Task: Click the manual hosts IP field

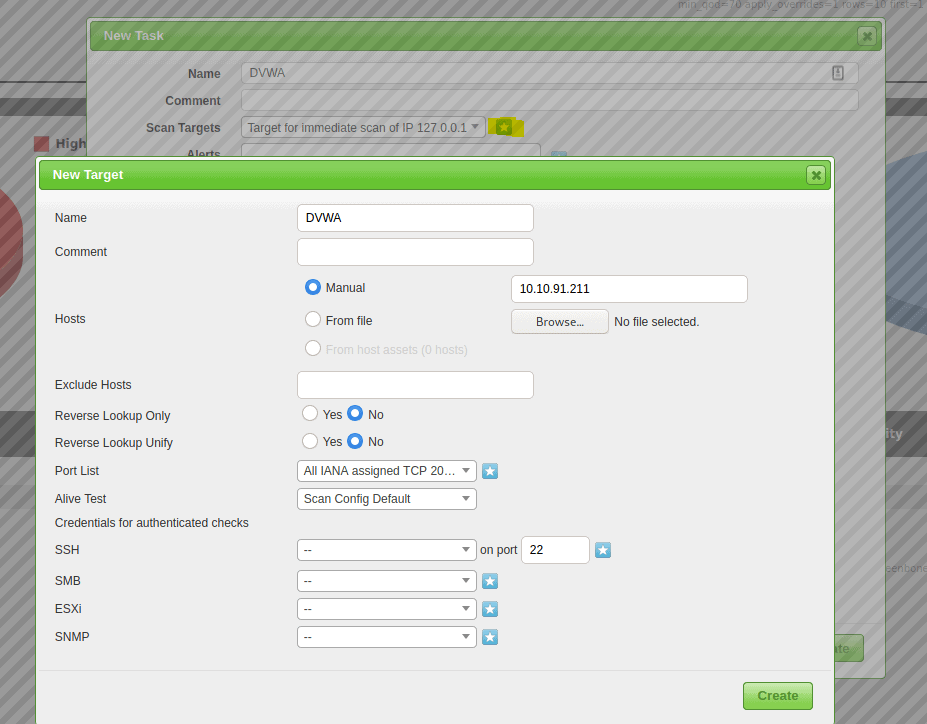Action: point(629,289)
